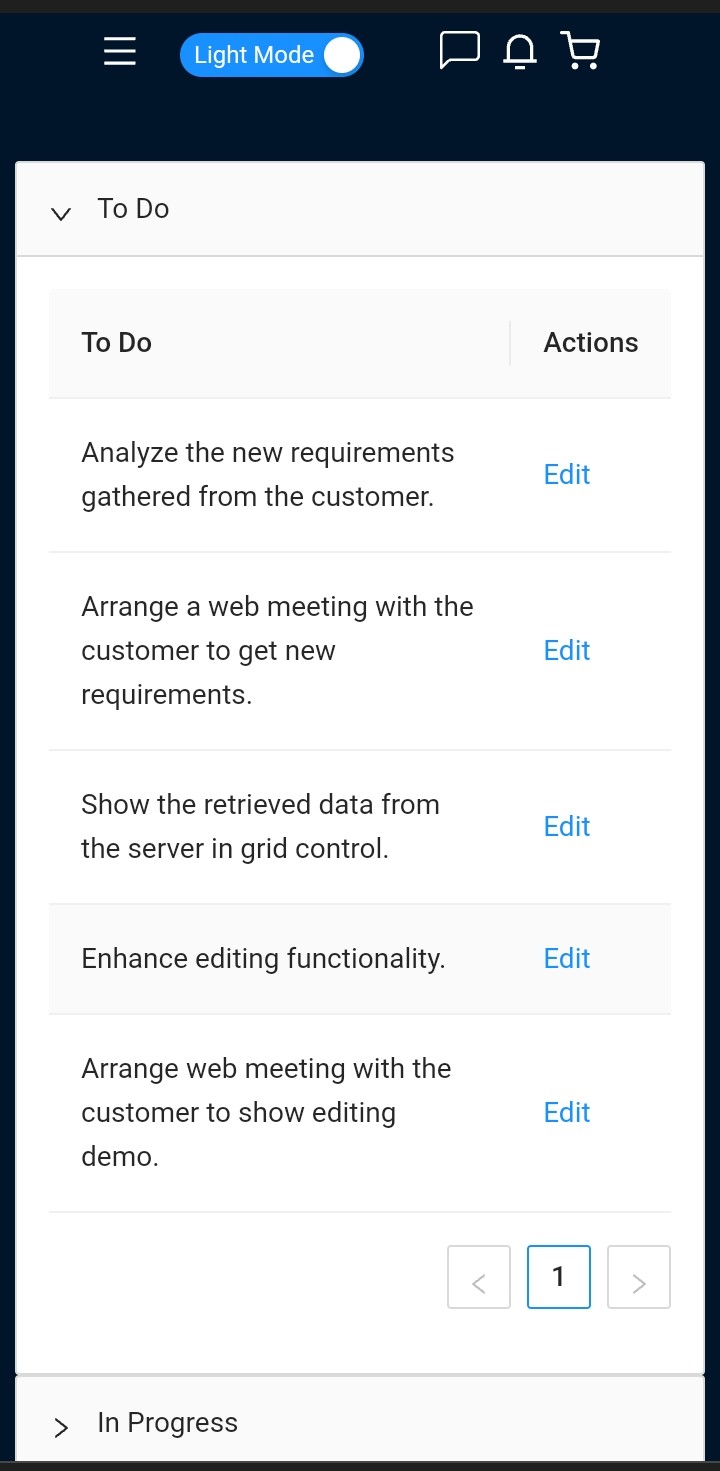Select the Enhance editing functionality row

pos(360,959)
